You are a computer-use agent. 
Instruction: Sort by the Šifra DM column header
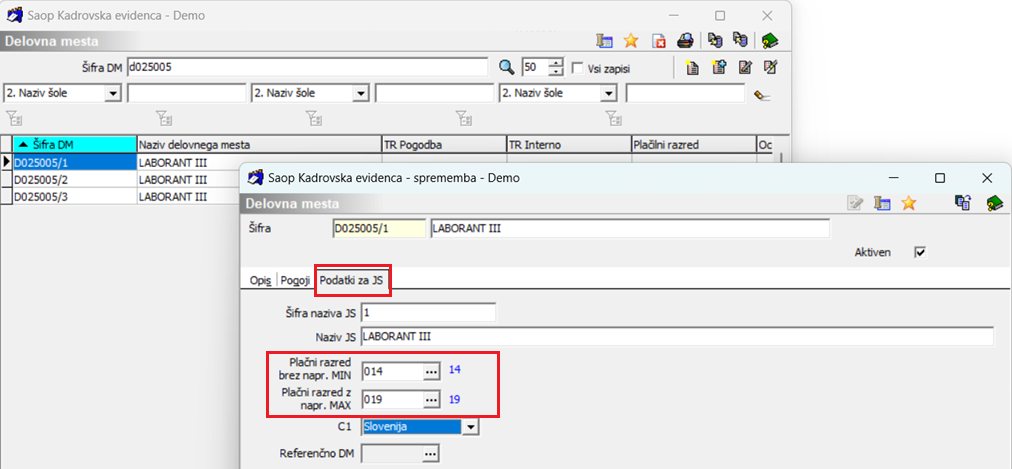[x=75, y=145]
